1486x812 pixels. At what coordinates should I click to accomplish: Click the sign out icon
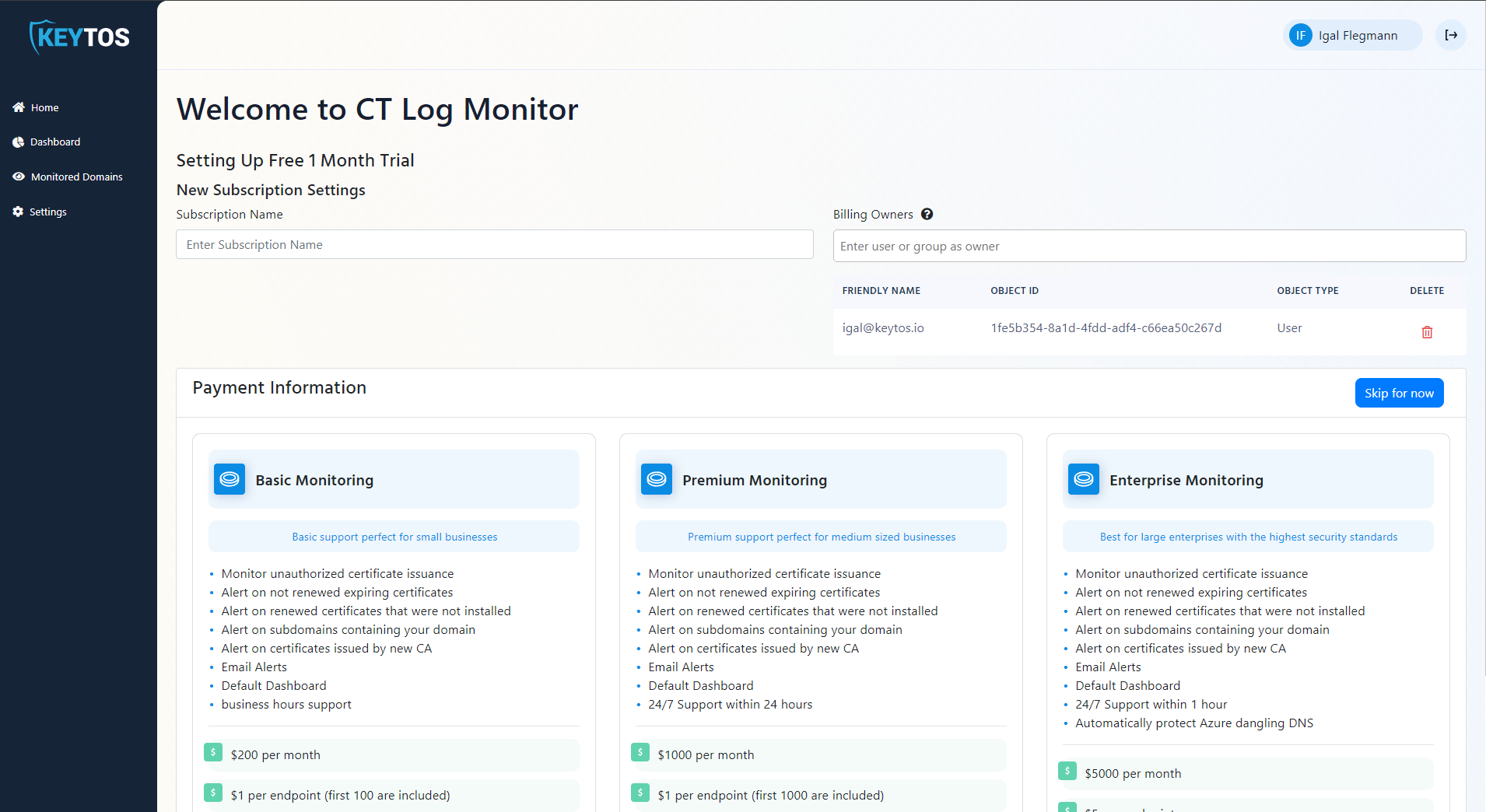(x=1451, y=35)
